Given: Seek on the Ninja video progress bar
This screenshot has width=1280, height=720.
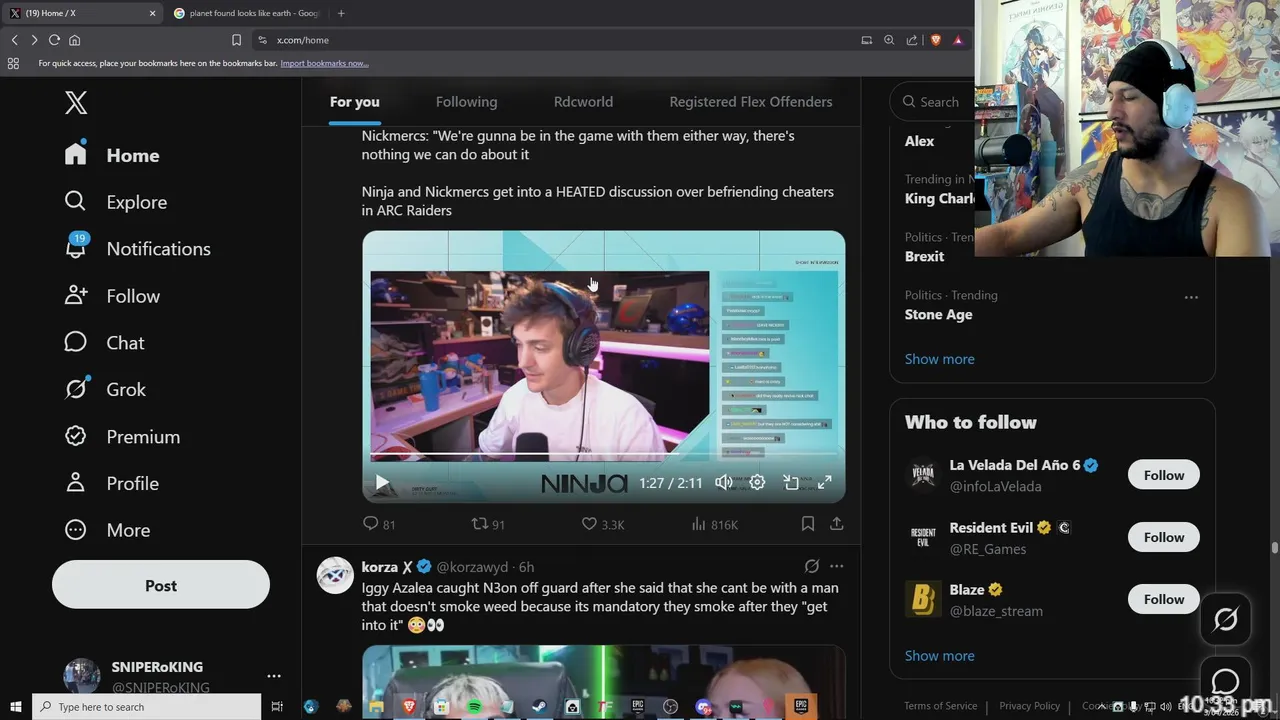Looking at the screenshot, I should tap(604, 455).
